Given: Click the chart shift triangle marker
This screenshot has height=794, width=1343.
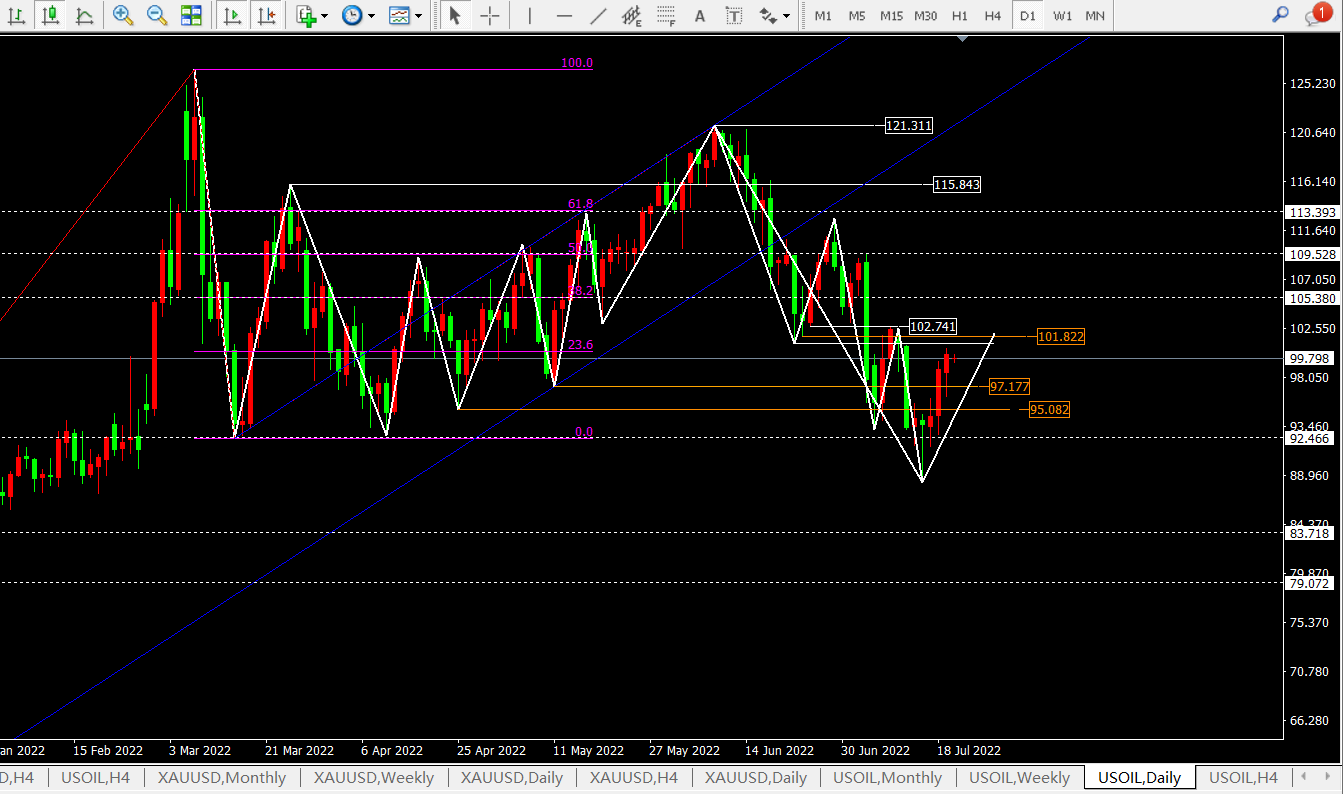Looking at the screenshot, I should pos(962,38).
